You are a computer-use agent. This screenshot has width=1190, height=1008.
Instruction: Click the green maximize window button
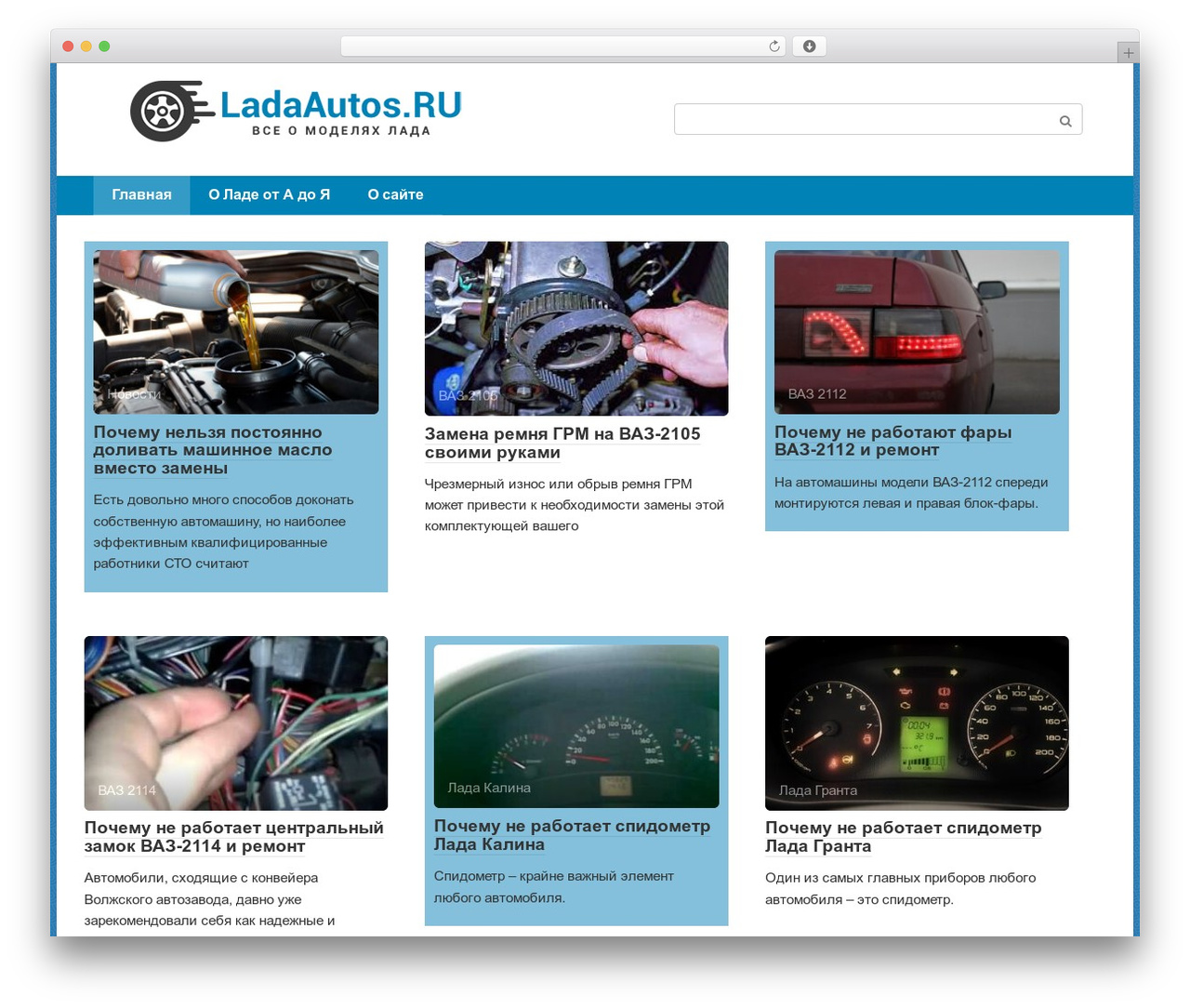(x=104, y=46)
